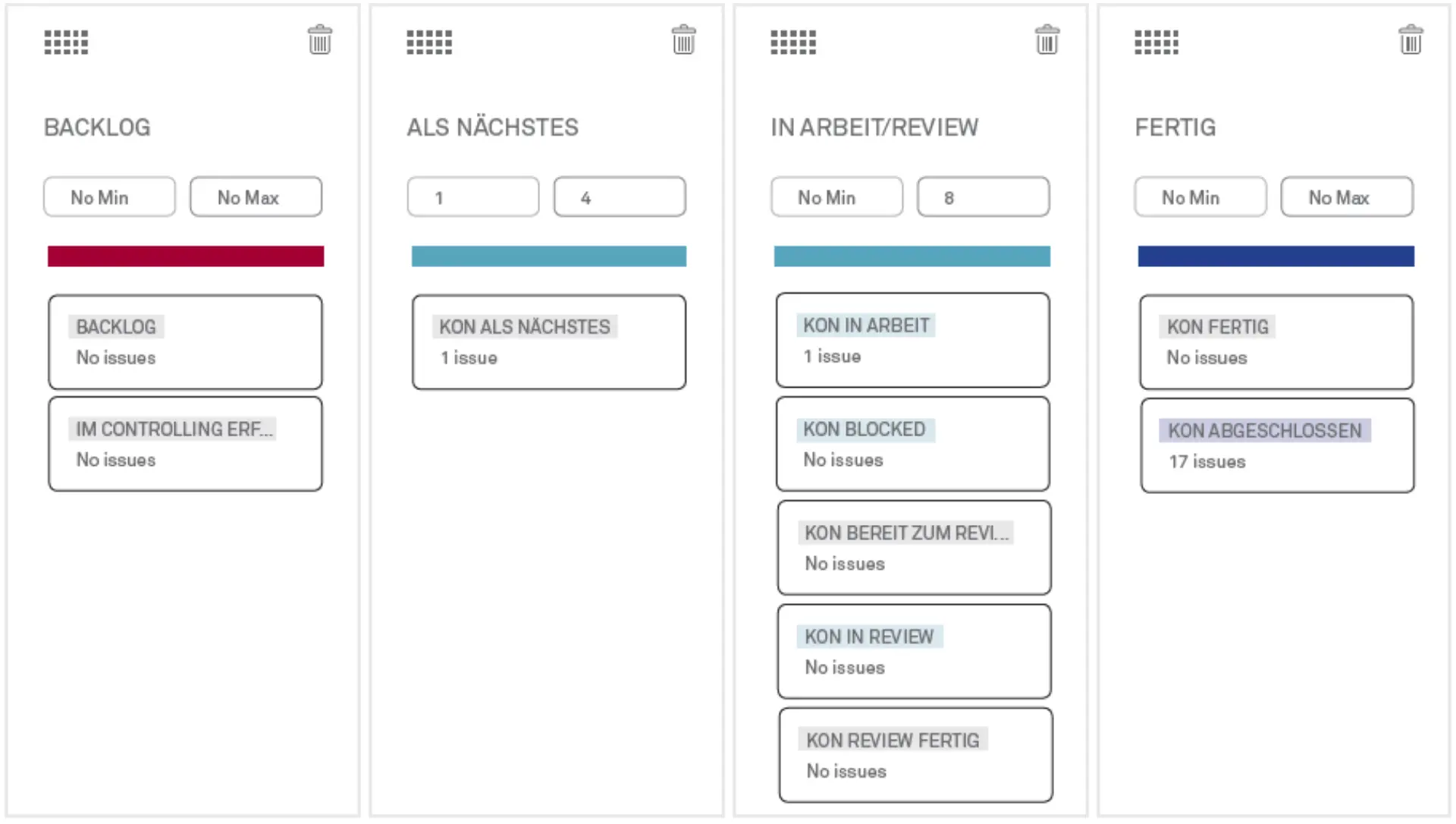The height and width of the screenshot is (824, 1456).
Task: Select the minimum field showing 1 under ALS NÄCHSTES
Action: pyautogui.click(x=472, y=197)
